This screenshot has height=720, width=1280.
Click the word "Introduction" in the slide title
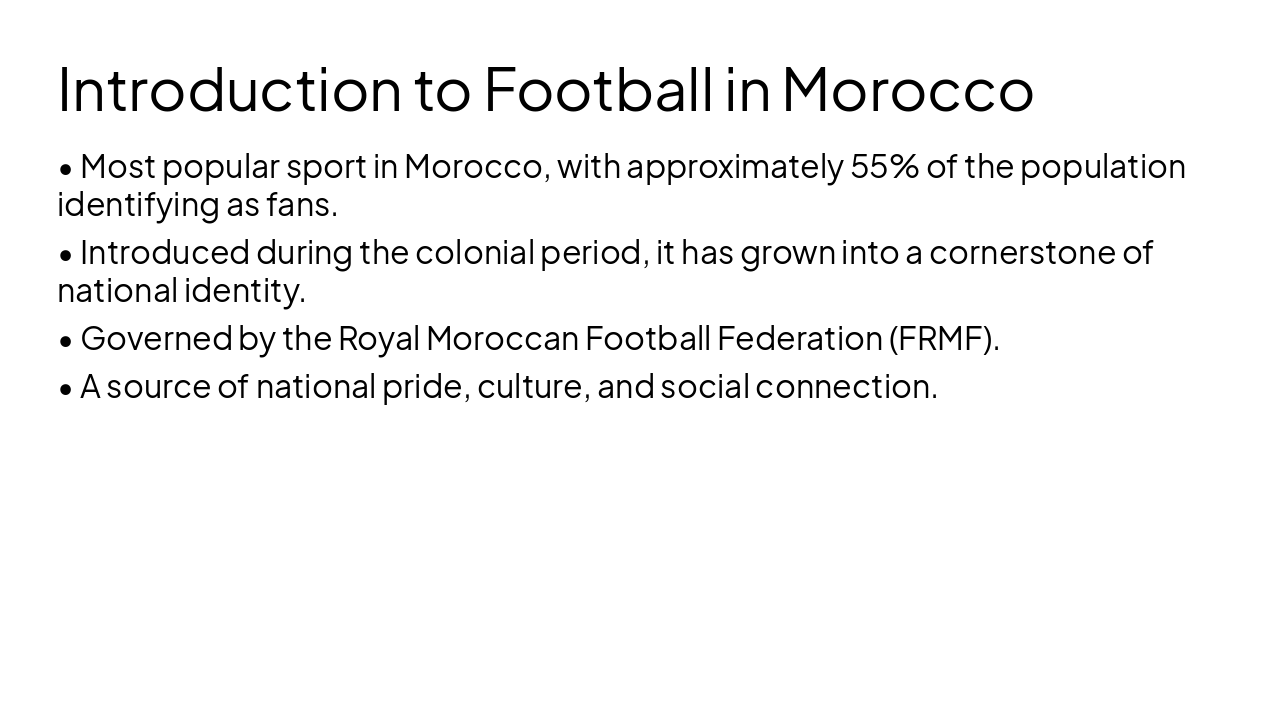(229, 89)
